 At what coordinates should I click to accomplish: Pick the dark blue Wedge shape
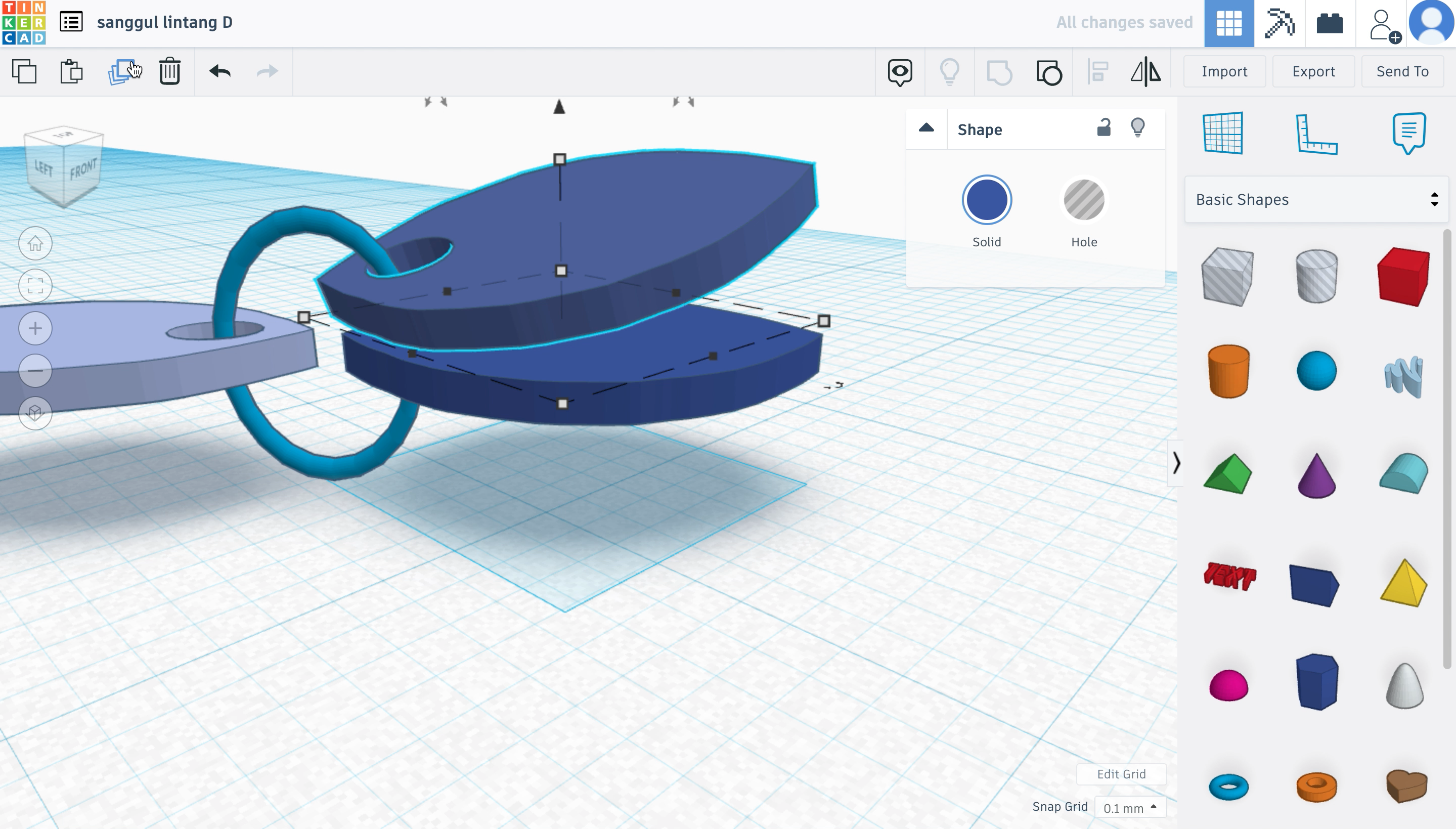coord(1315,585)
